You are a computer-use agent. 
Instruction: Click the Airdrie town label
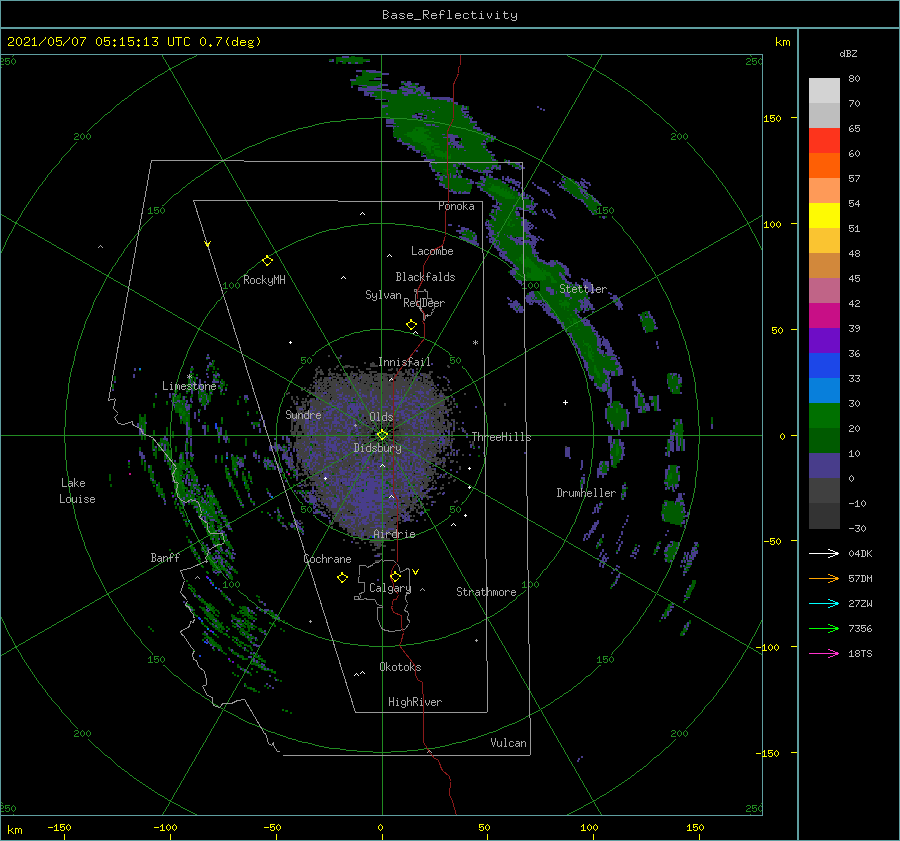tap(394, 534)
